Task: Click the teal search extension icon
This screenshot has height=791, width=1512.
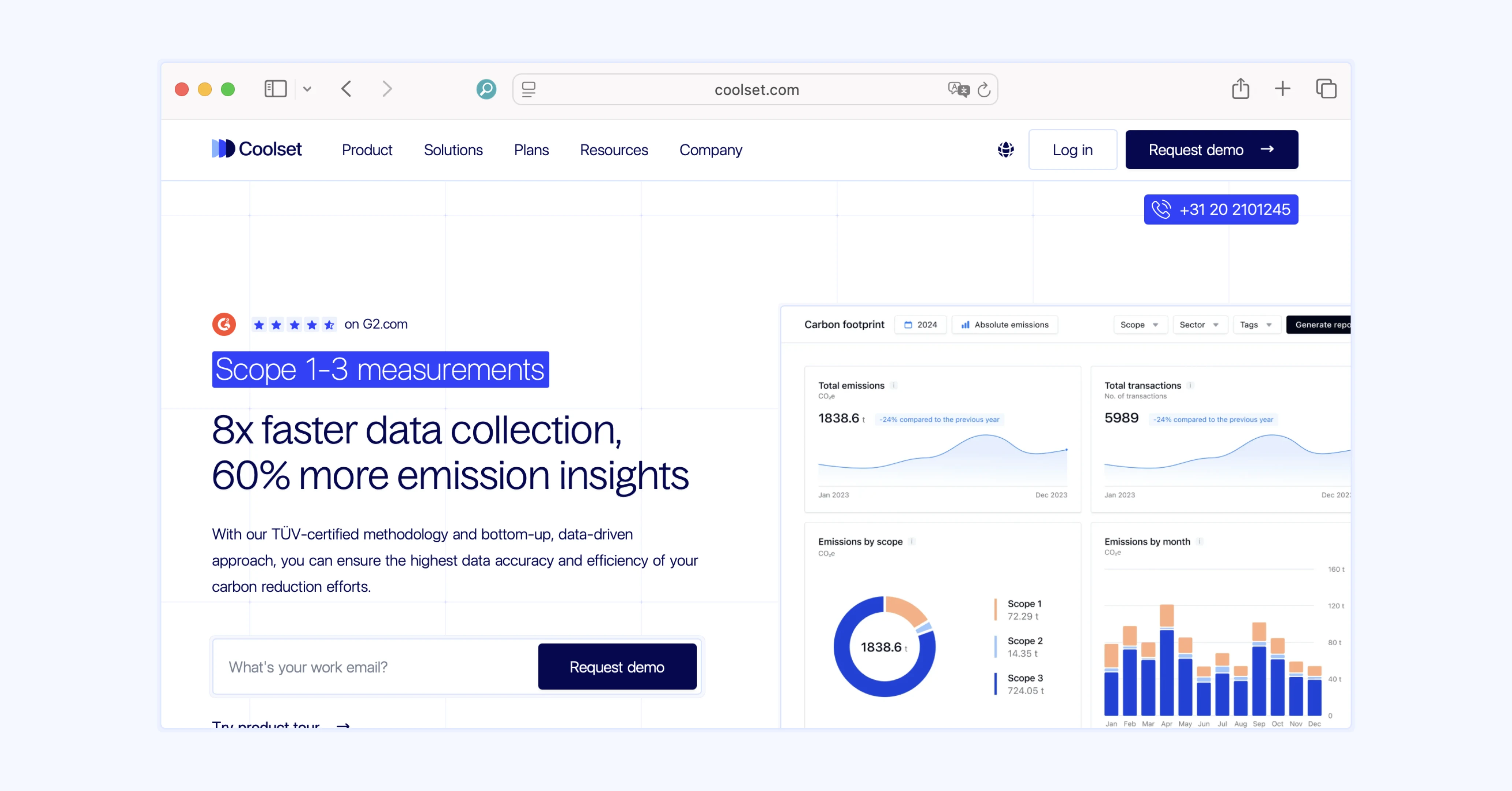Action: click(486, 89)
